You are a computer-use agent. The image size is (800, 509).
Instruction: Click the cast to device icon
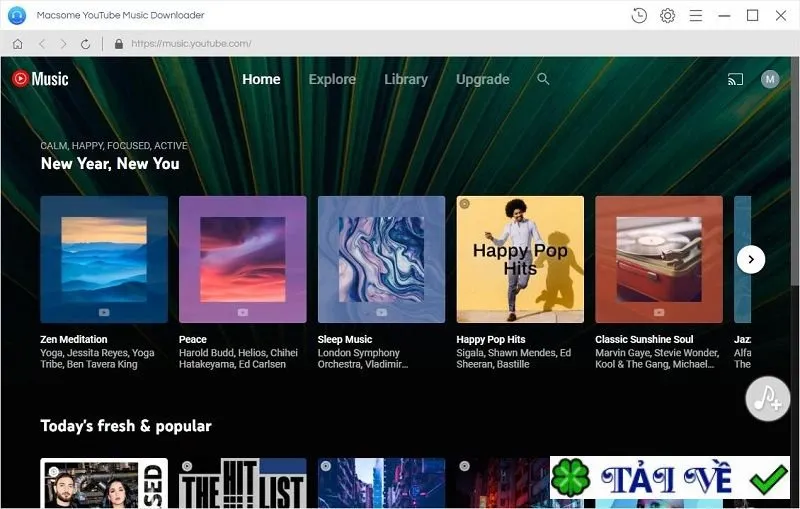pos(735,79)
